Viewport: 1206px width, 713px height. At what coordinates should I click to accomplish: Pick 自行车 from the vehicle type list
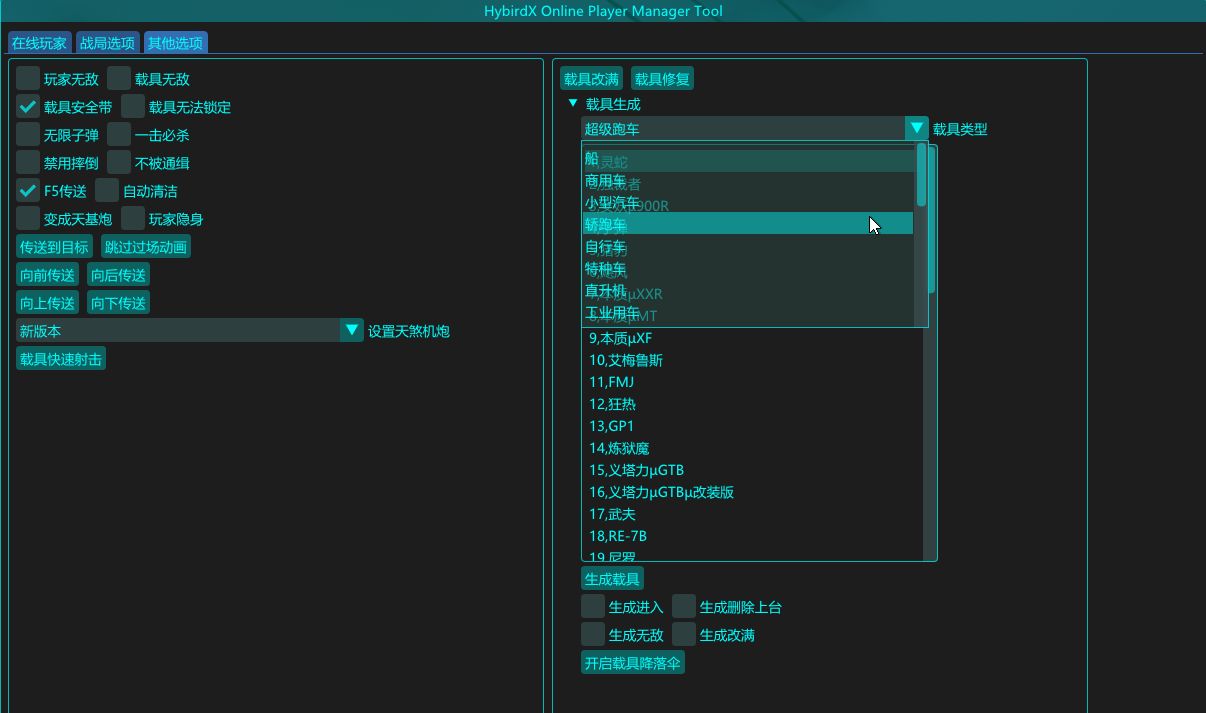point(747,247)
